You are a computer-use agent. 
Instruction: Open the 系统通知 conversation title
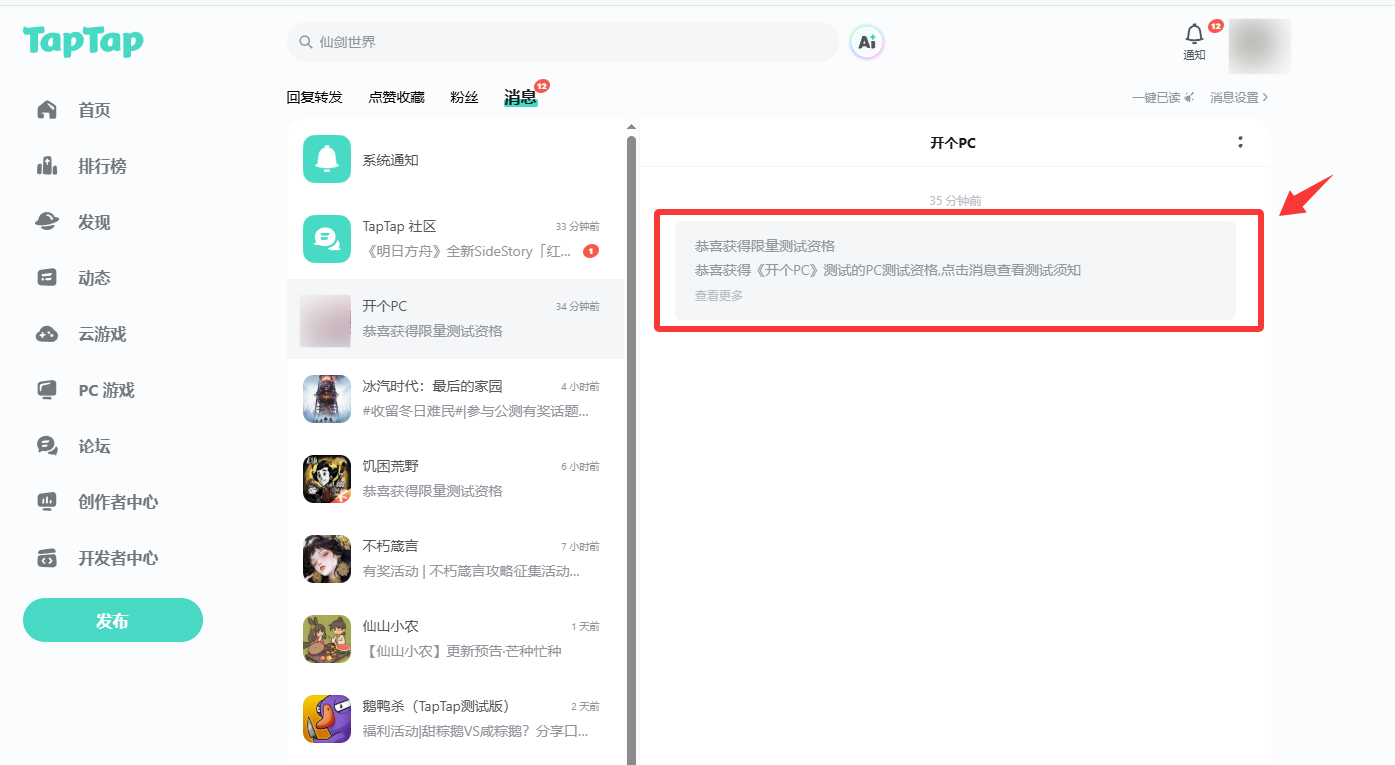390,160
